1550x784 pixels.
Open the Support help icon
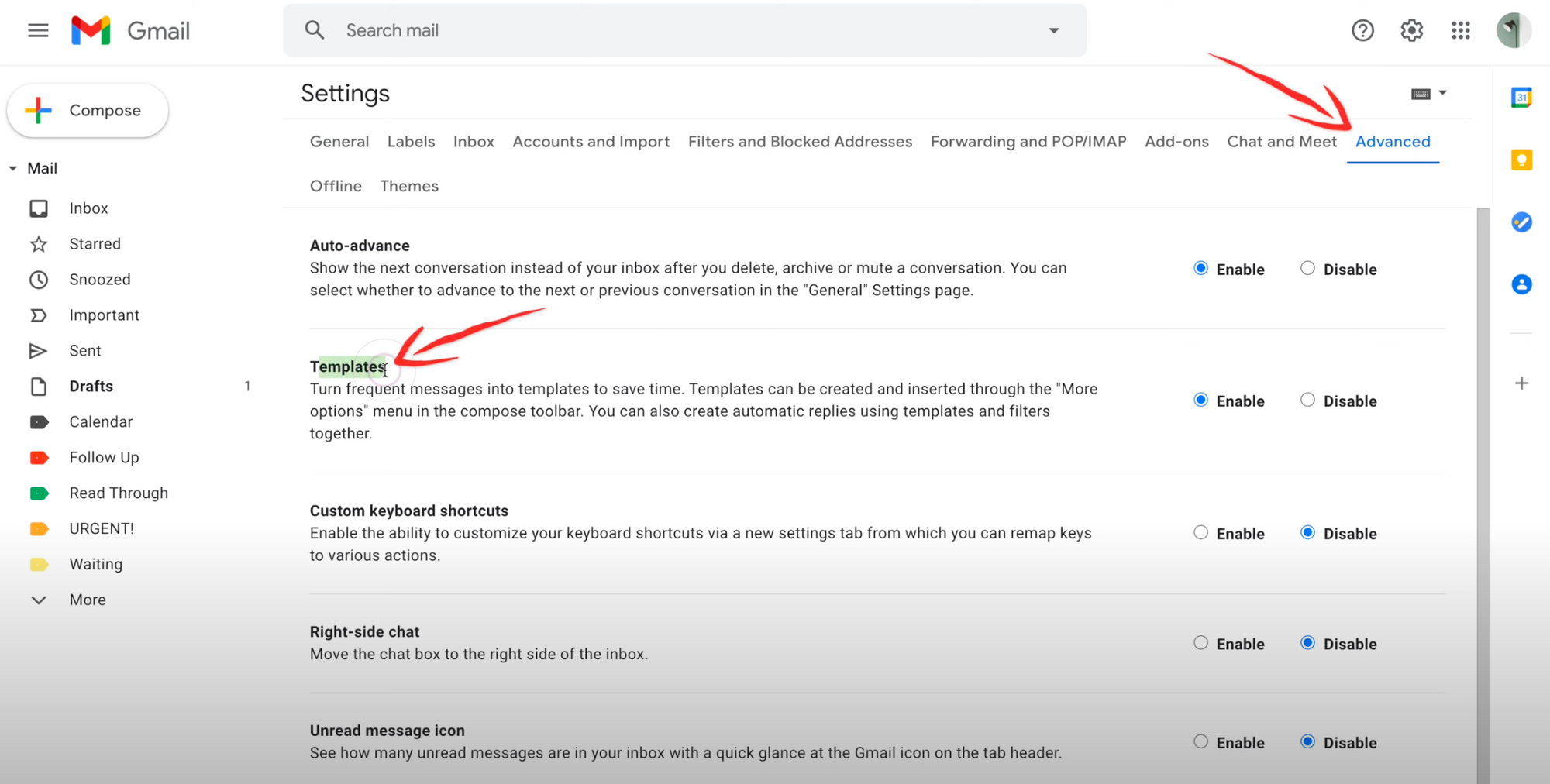tap(1362, 30)
